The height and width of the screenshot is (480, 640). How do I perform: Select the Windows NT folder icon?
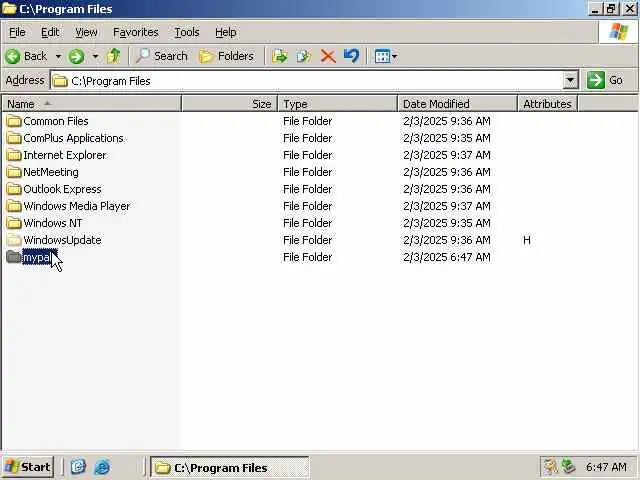14,223
